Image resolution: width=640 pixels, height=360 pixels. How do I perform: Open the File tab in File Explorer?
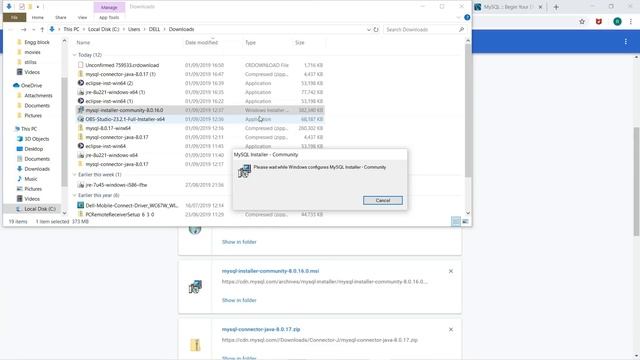(x=14, y=18)
